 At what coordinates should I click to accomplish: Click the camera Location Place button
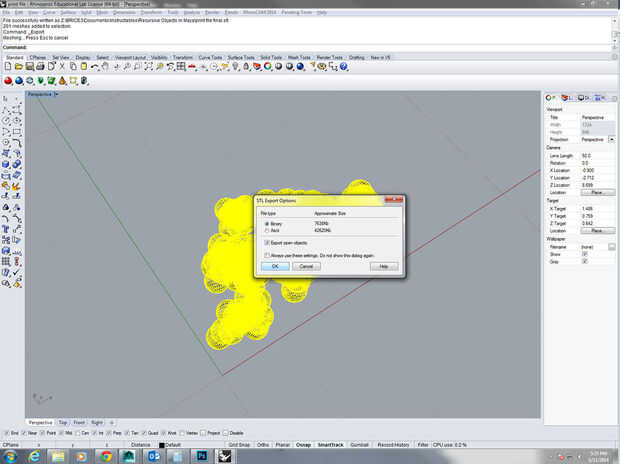coord(597,192)
